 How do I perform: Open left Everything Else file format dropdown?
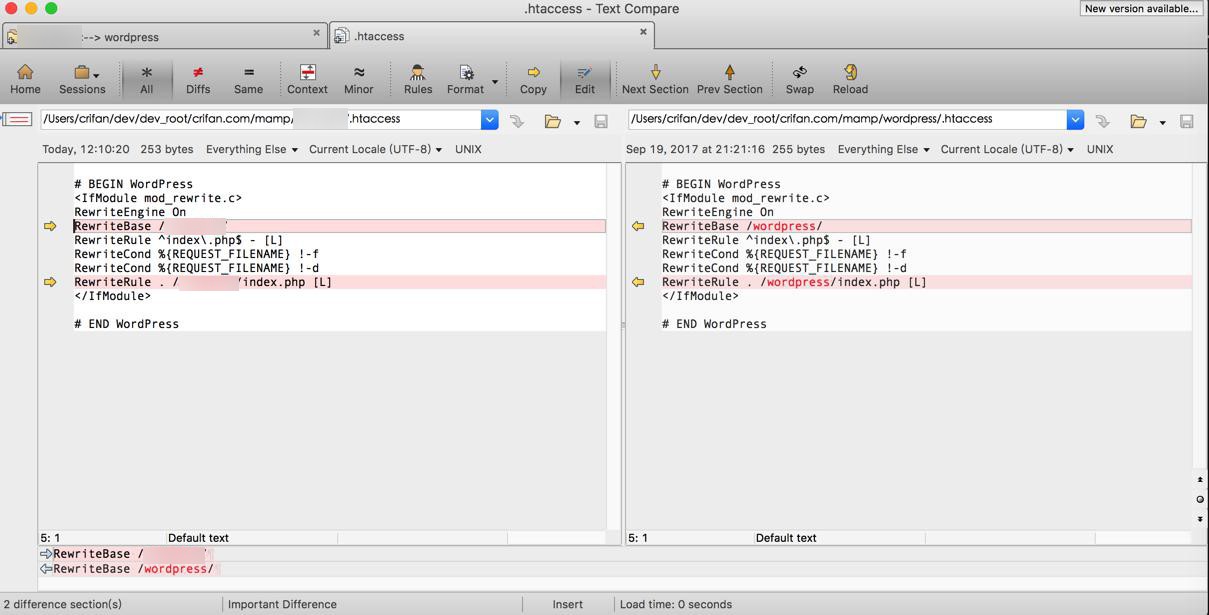(252, 149)
